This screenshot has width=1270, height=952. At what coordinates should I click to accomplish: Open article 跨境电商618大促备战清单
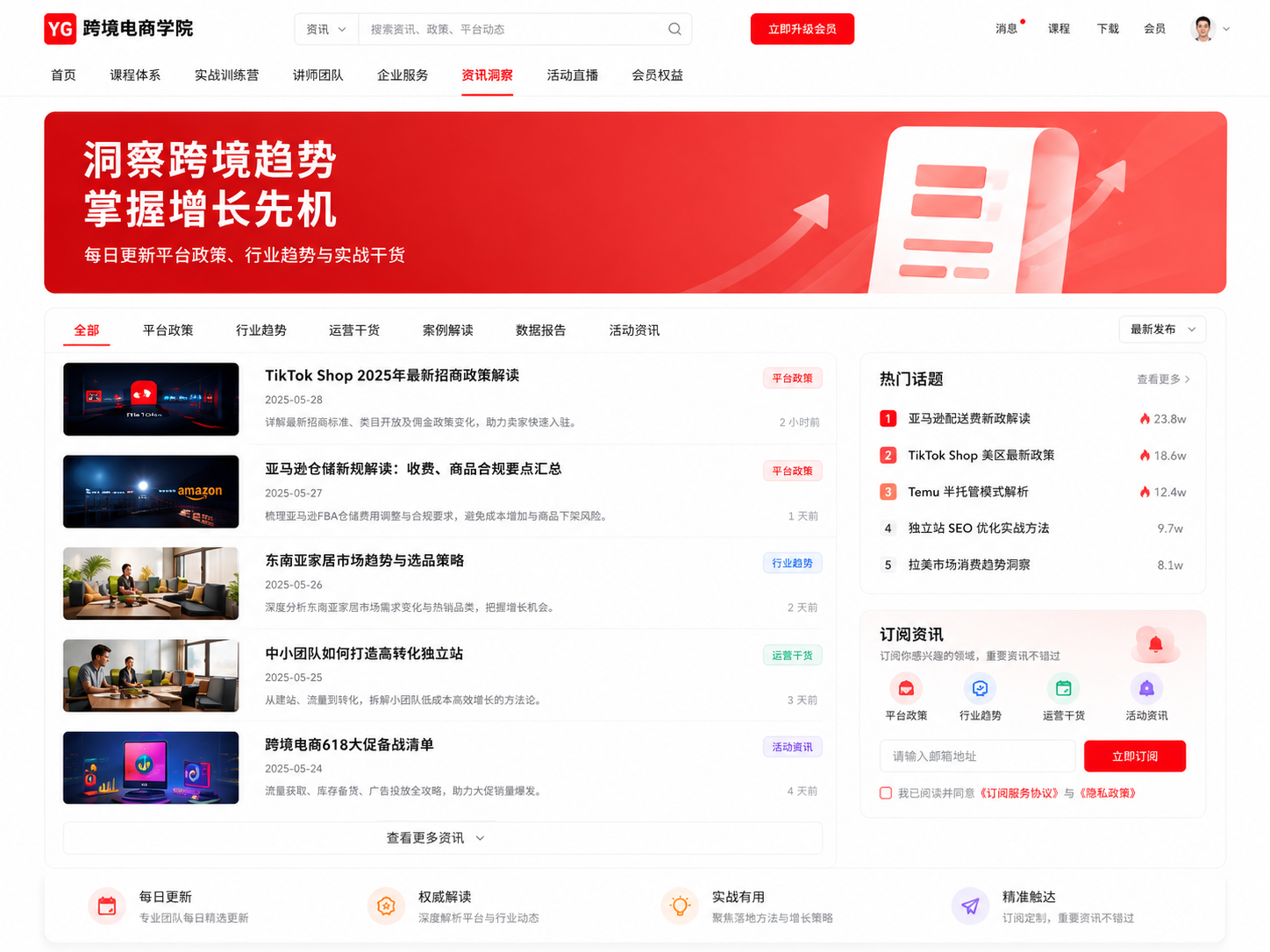pos(349,745)
